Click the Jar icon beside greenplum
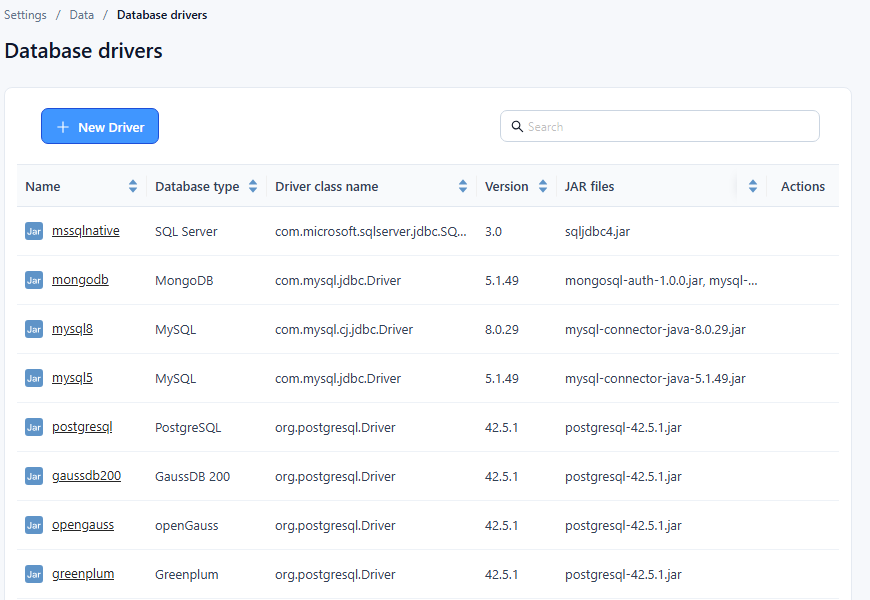The height and width of the screenshot is (600, 870). tap(34, 574)
